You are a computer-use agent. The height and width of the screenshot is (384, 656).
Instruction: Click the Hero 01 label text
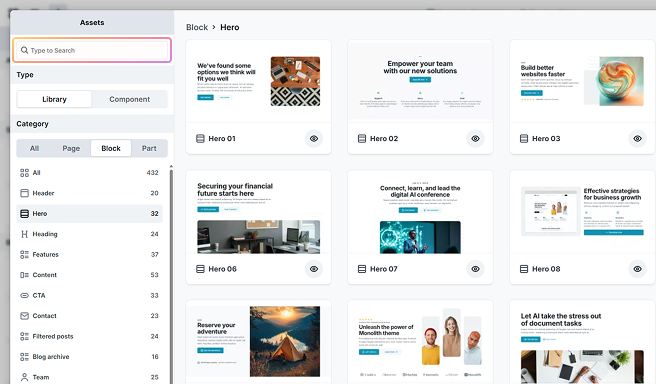pyautogui.click(x=222, y=138)
